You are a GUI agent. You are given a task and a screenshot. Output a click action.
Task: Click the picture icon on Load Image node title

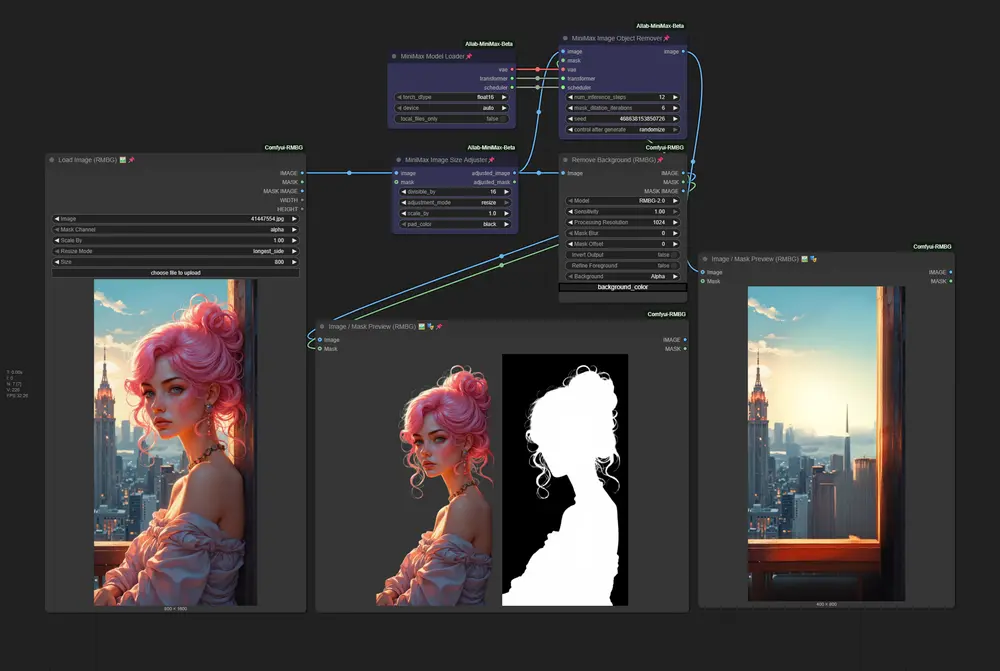(122, 159)
